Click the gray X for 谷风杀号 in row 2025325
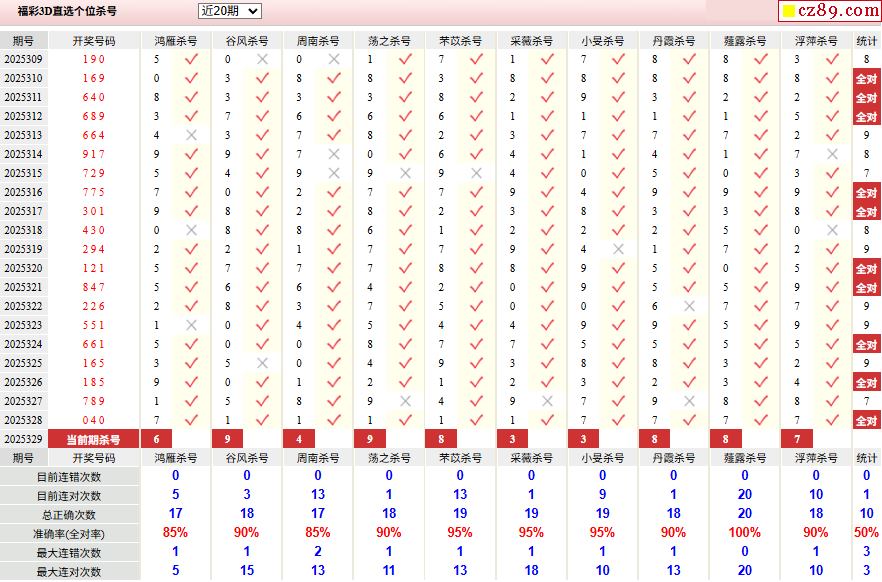Viewport: 882px width, 582px height. point(262,363)
